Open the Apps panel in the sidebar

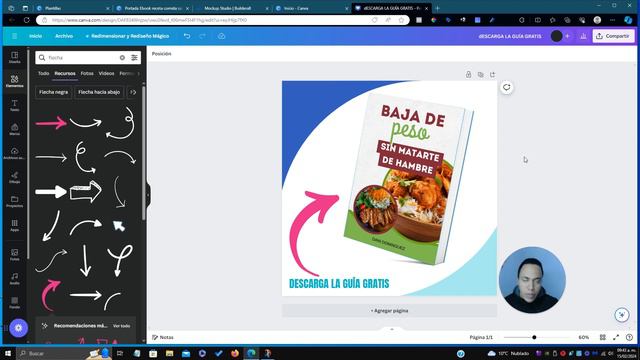(x=14, y=225)
